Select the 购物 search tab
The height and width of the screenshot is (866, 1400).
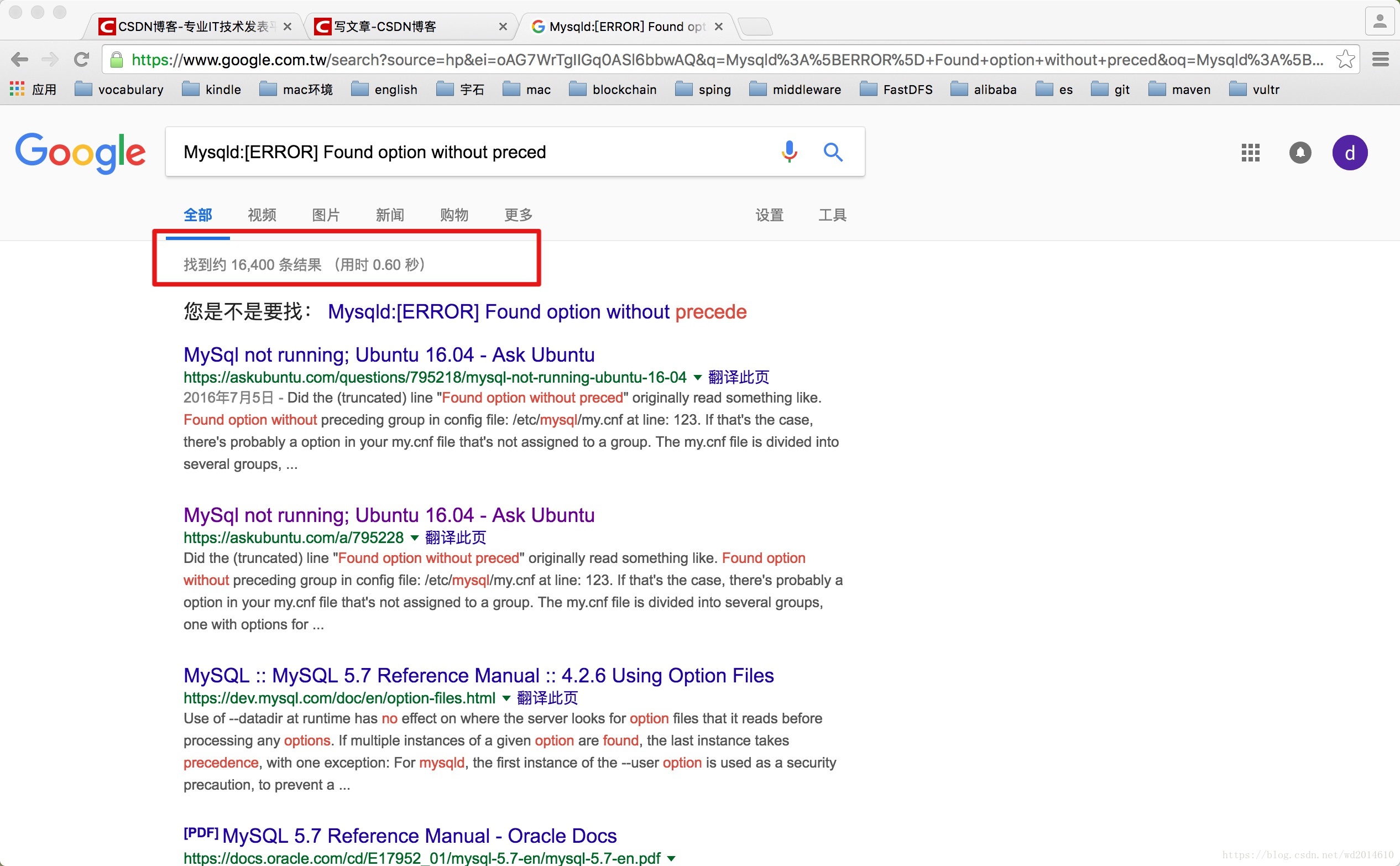(x=454, y=215)
